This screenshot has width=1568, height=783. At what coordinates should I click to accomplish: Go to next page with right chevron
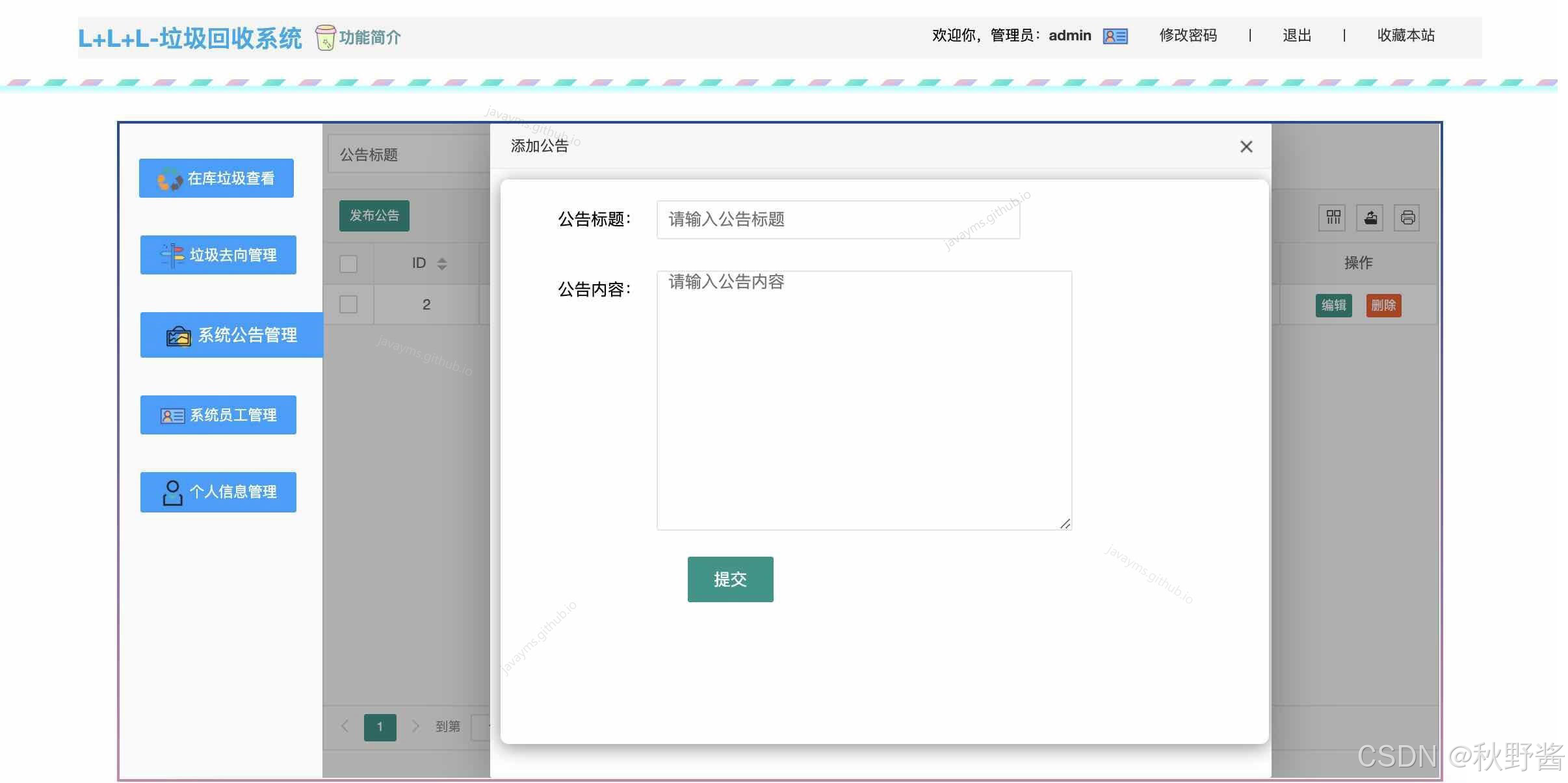point(415,726)
